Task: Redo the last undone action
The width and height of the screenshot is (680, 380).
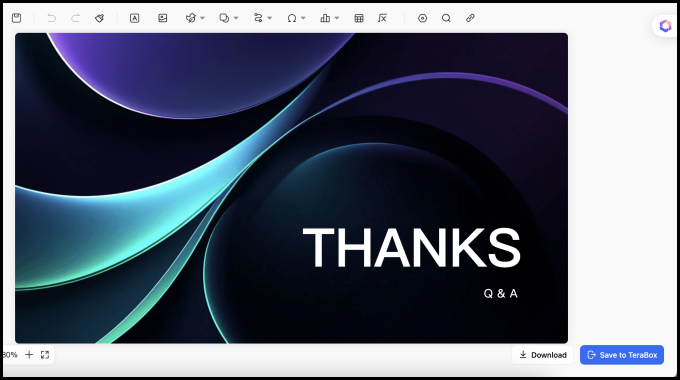Action: coord(75,18)
